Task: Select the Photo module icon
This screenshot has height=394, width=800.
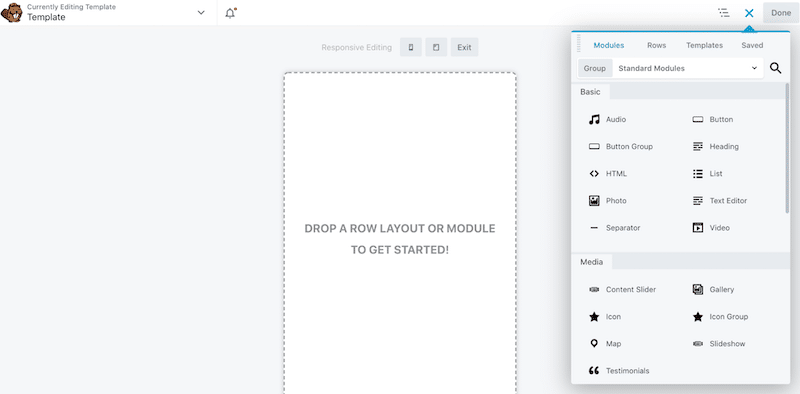Action: coord(594,201)
